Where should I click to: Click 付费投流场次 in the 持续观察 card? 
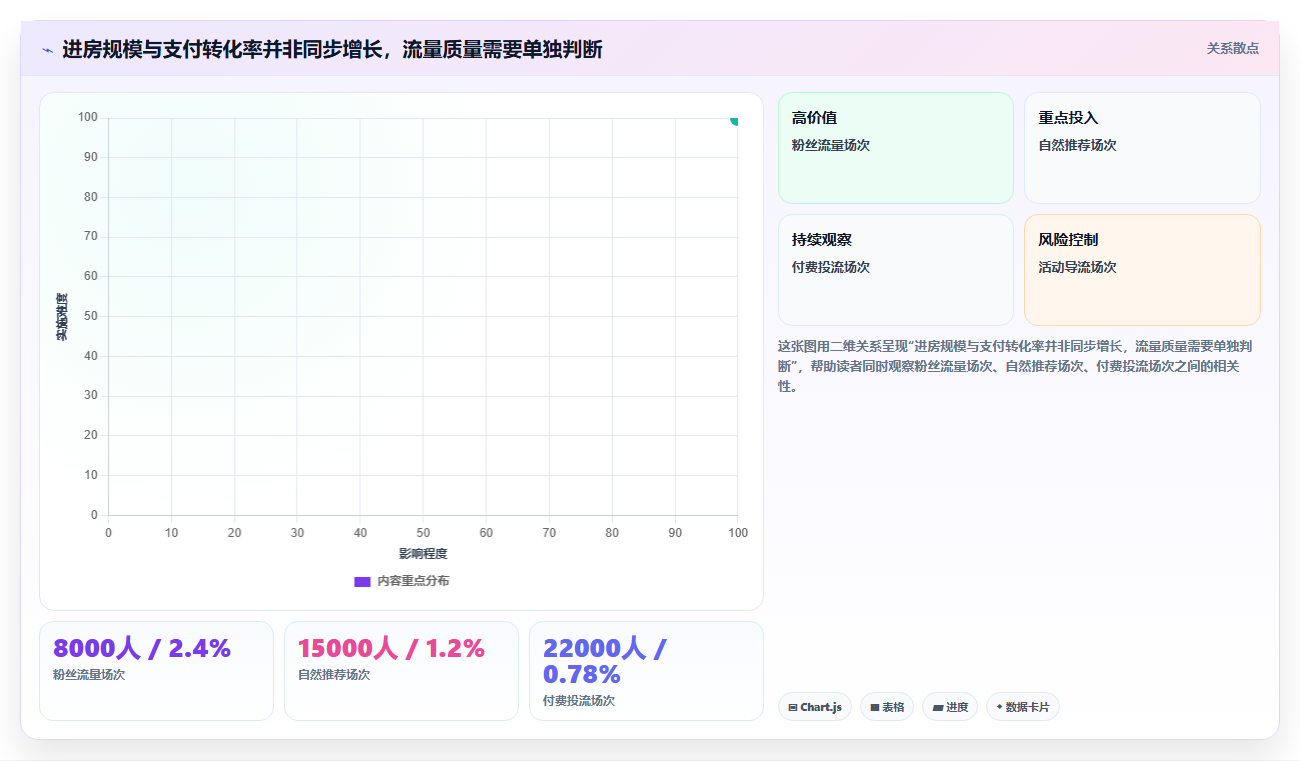831,267
